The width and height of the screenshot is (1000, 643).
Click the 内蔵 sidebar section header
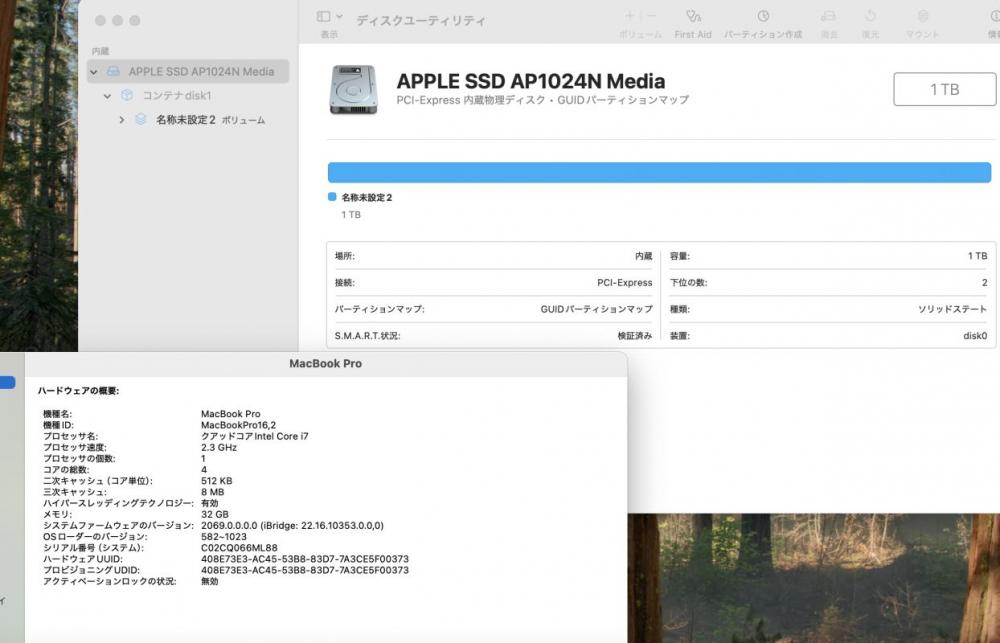pyautogui.click(x=101, y=51)
